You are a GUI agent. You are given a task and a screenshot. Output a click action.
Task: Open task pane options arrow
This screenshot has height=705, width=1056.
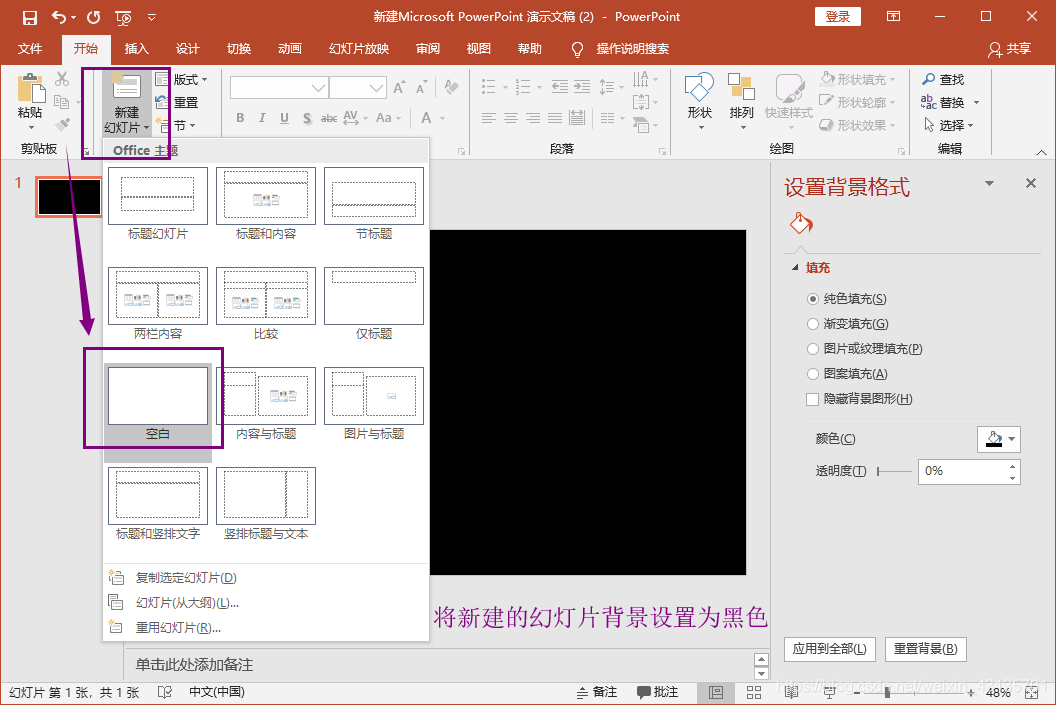point(989,183)
